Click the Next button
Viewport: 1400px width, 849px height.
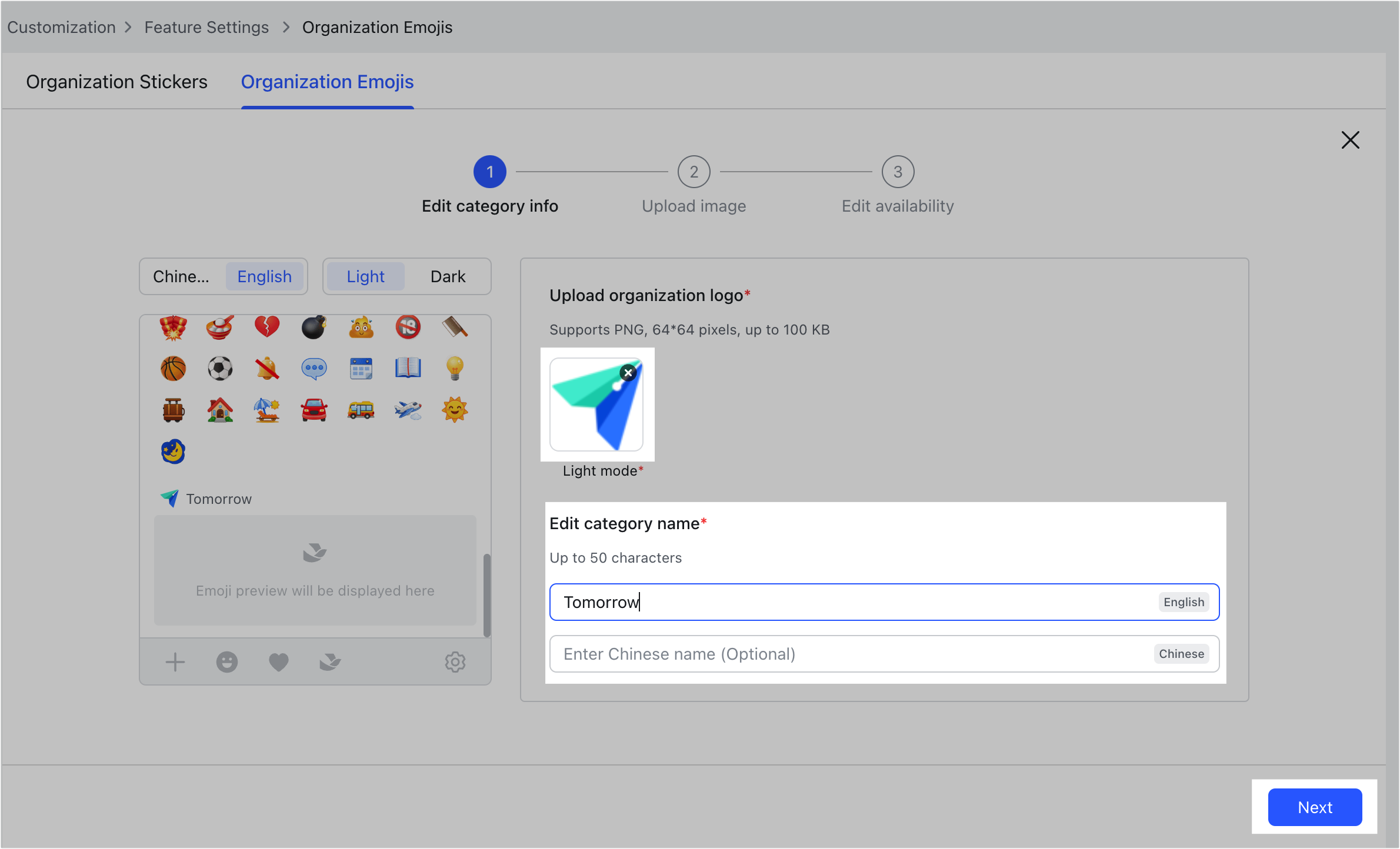pos(1315,807)
